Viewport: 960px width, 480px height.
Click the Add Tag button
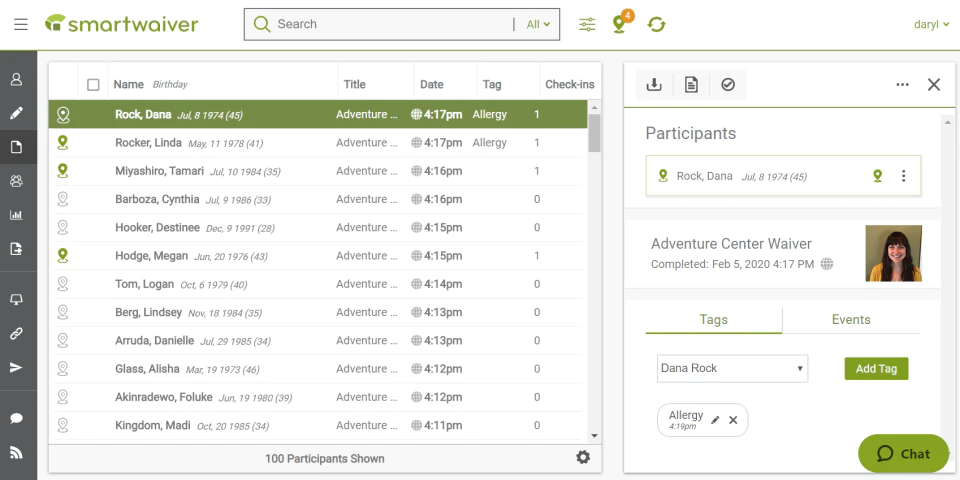(876, 368)
